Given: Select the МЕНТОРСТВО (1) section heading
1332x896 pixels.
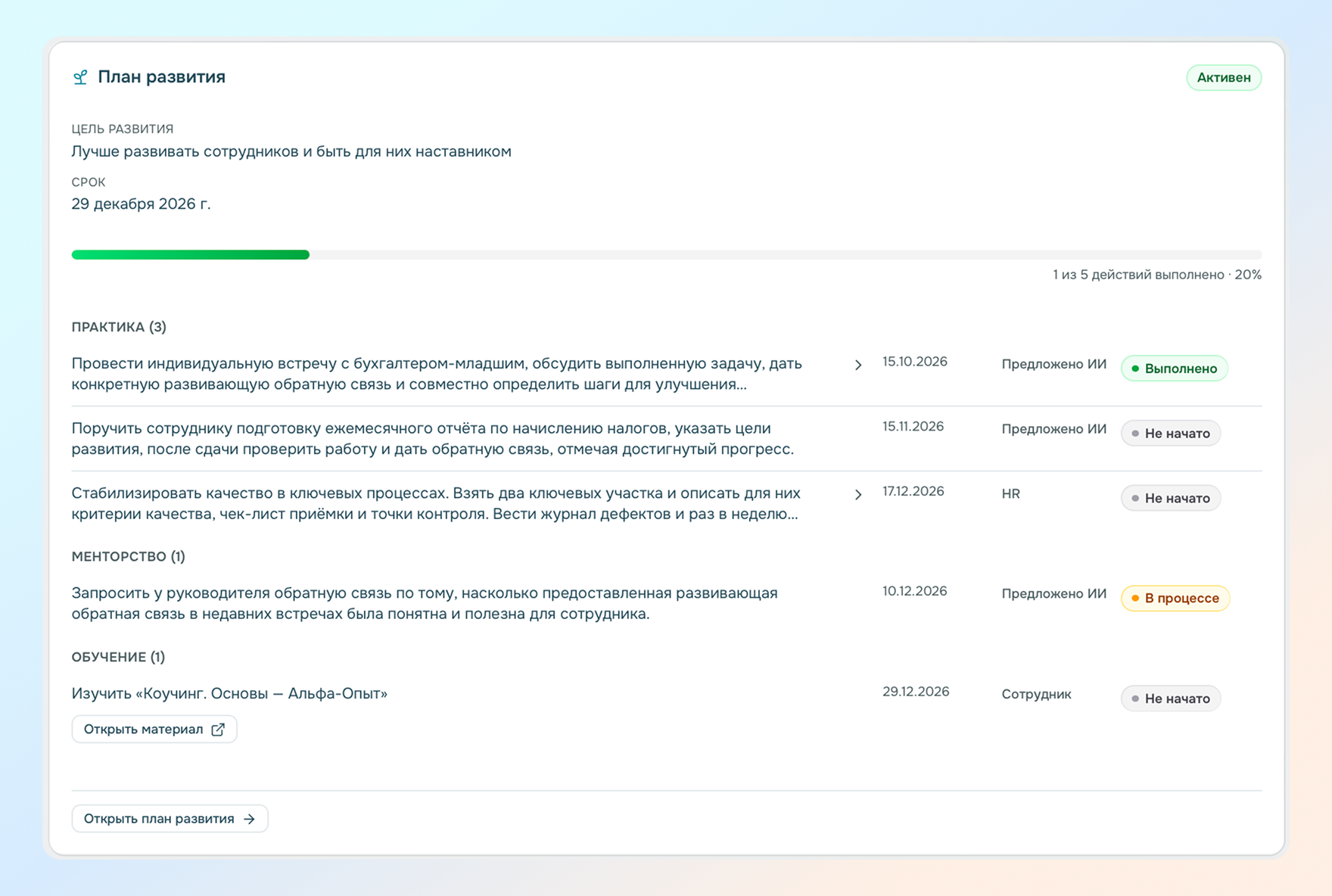Looking at the screenshot, I should pos(128,556).
